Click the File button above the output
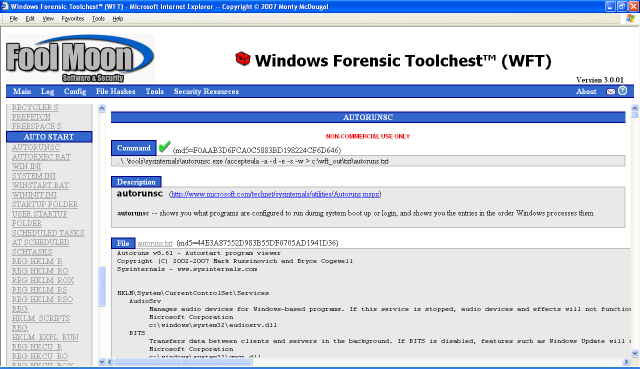The image size is (640, 369). 123,243
